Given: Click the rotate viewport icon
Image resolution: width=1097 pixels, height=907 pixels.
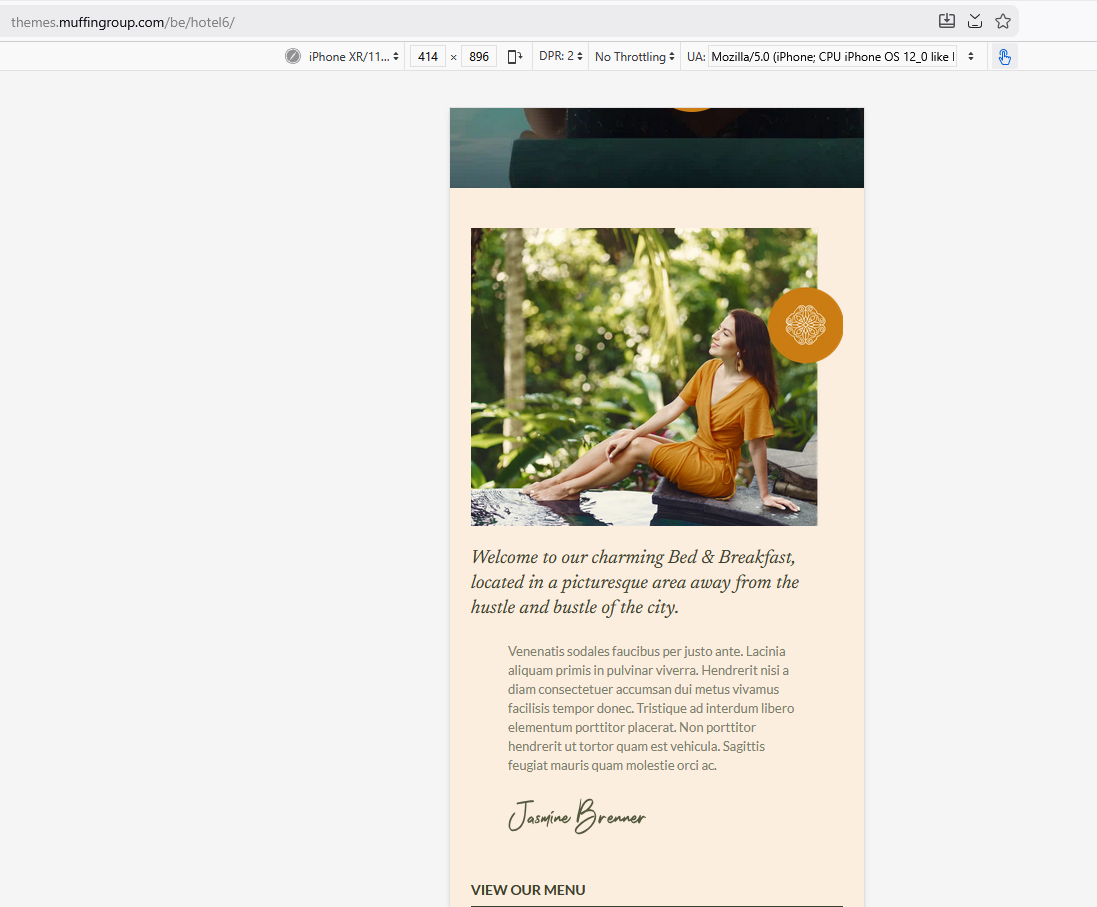Looking at the screenshot, I should [x=515, y=57].
